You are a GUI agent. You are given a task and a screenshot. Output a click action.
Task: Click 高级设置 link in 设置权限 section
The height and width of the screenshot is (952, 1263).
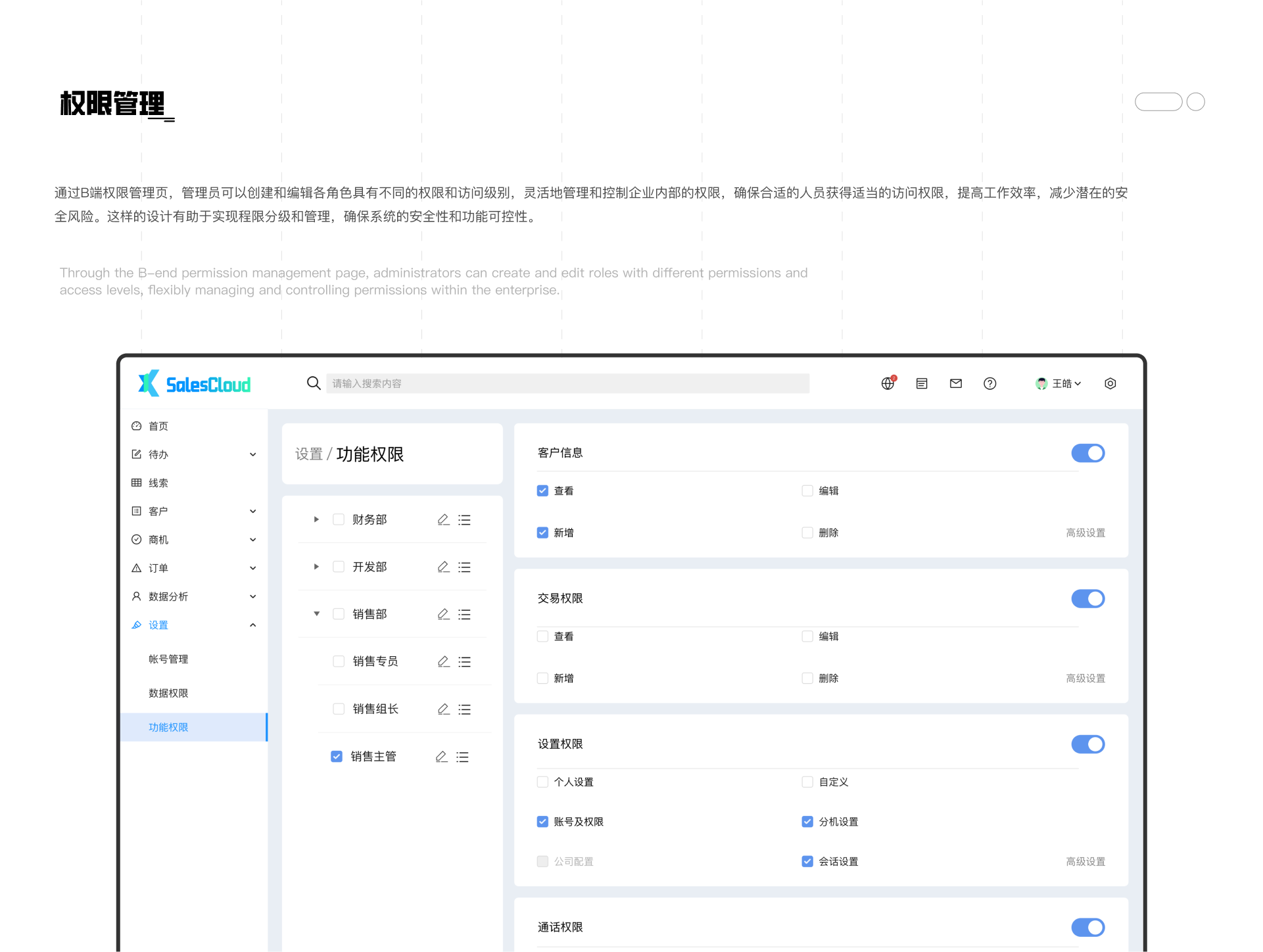(1085, 861)
